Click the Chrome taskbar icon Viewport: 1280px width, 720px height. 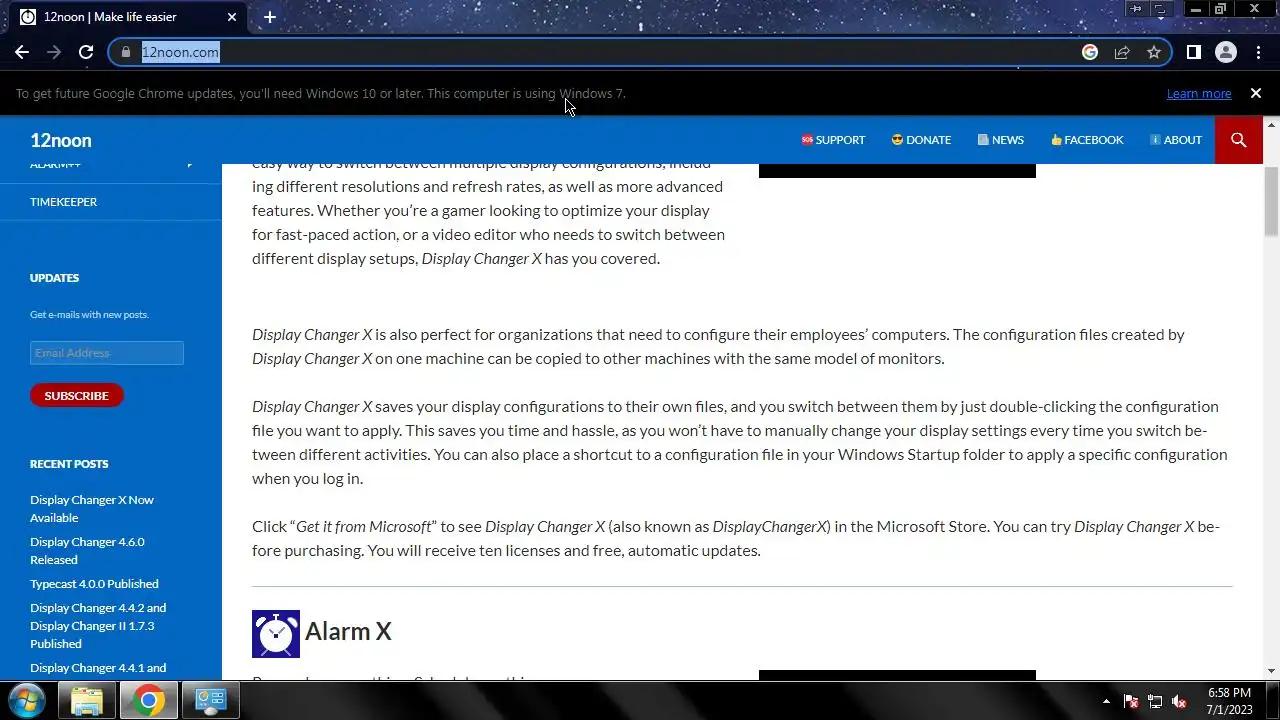(149, 700)
